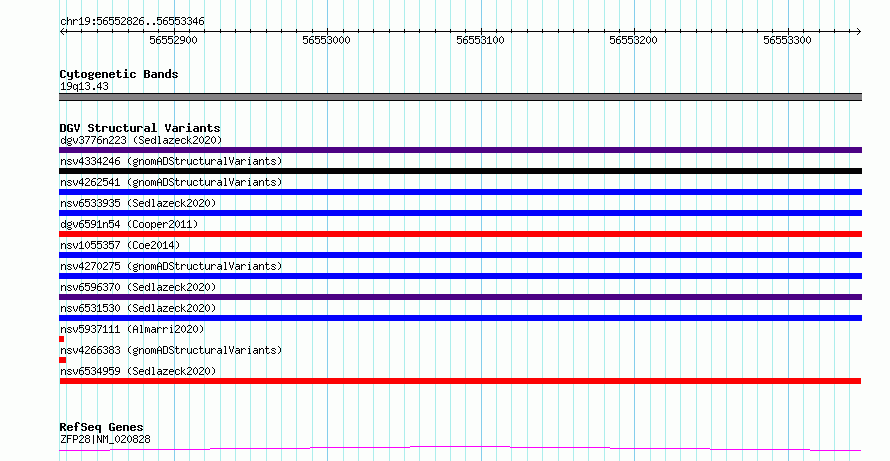Click the dgv6591n54 red variant bar

tap(460, 234)
